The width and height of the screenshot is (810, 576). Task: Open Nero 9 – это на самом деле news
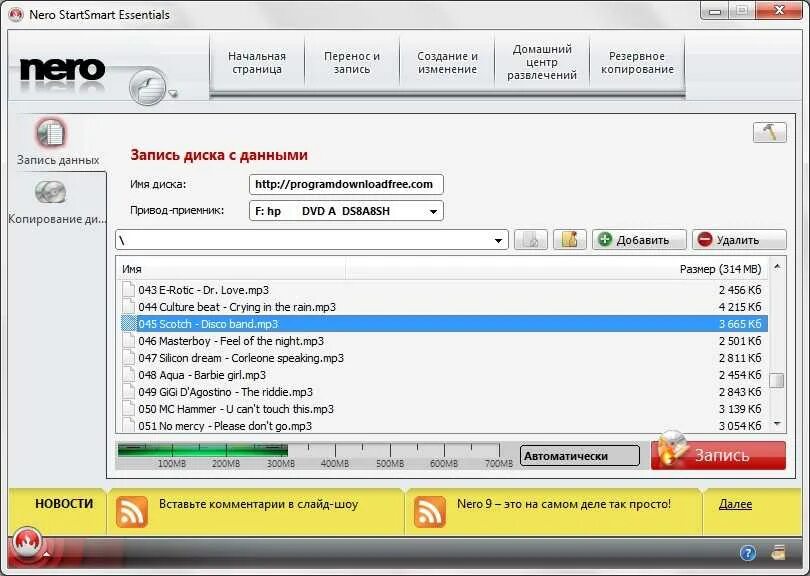click(x=564, y=504)
